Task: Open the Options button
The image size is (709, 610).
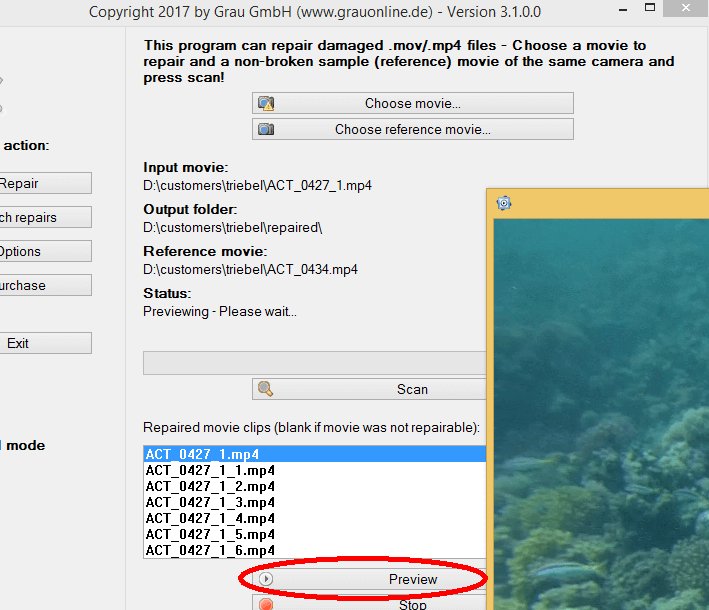Action: [x=45, y=251]
